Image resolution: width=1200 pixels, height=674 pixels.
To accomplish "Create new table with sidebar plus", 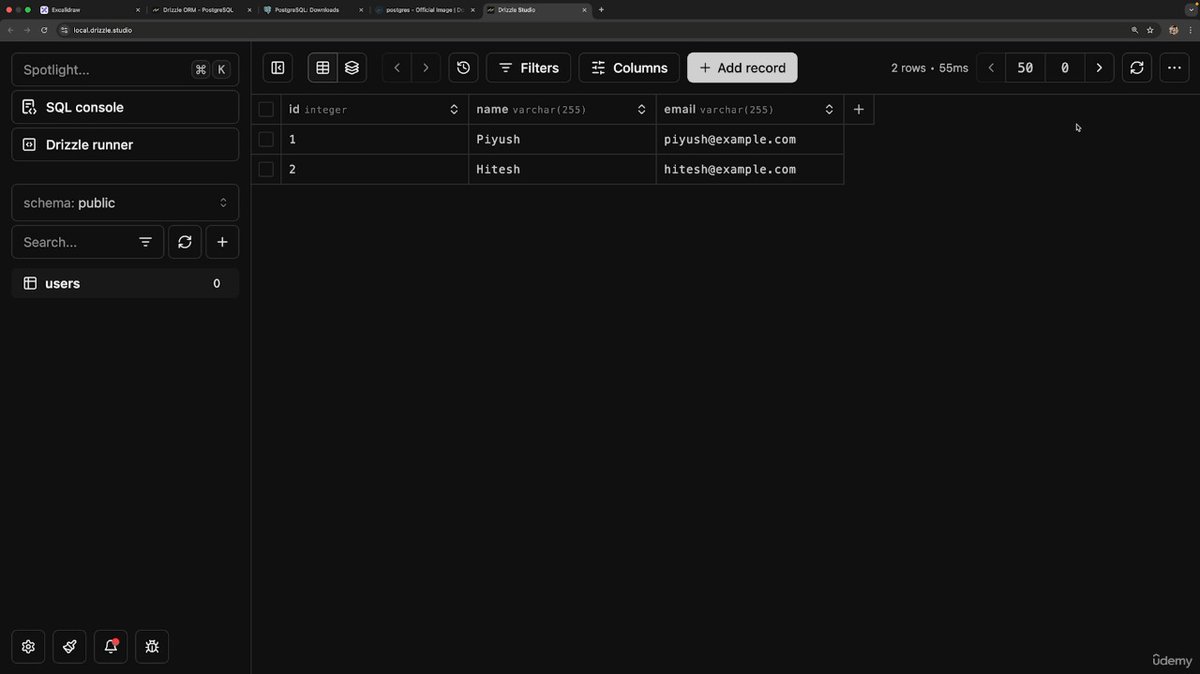I will (x=222, y=242).
